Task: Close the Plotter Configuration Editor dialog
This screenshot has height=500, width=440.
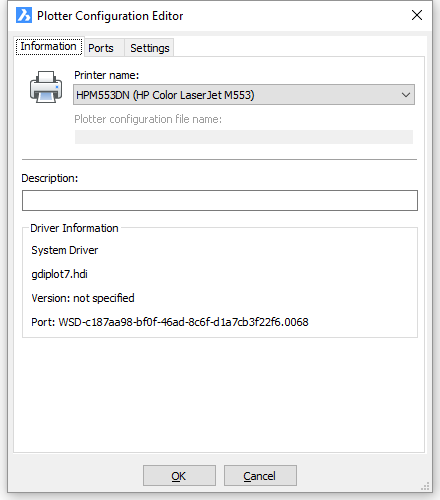Action: tap(417, 15)
